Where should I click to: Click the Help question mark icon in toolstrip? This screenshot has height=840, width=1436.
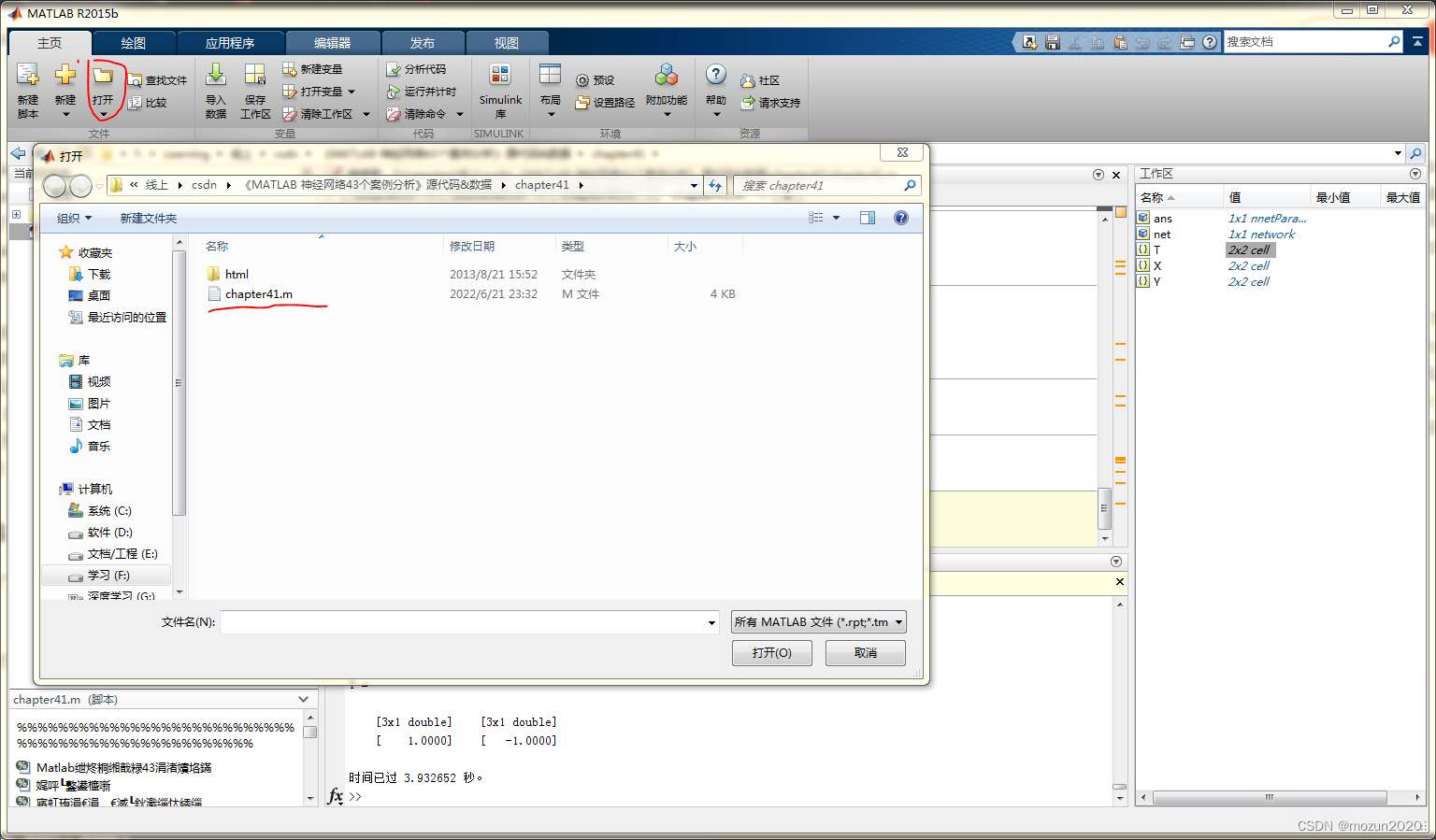[x=716, y=76]
